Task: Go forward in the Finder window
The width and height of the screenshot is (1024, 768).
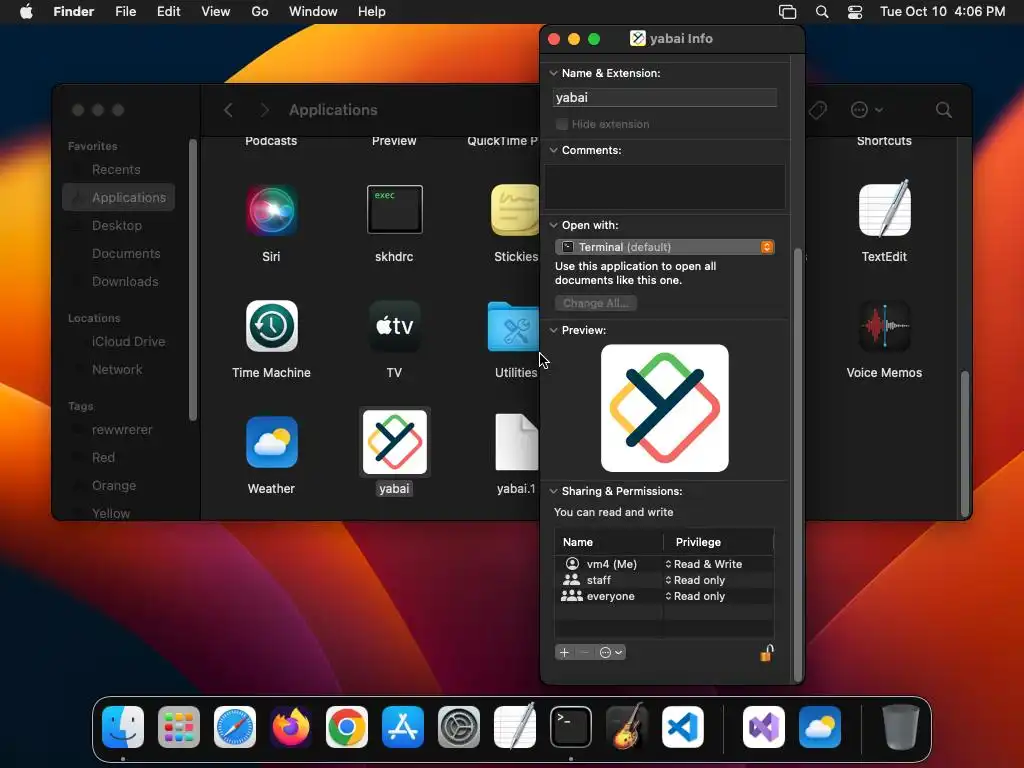Action: (x=264, y=110)
